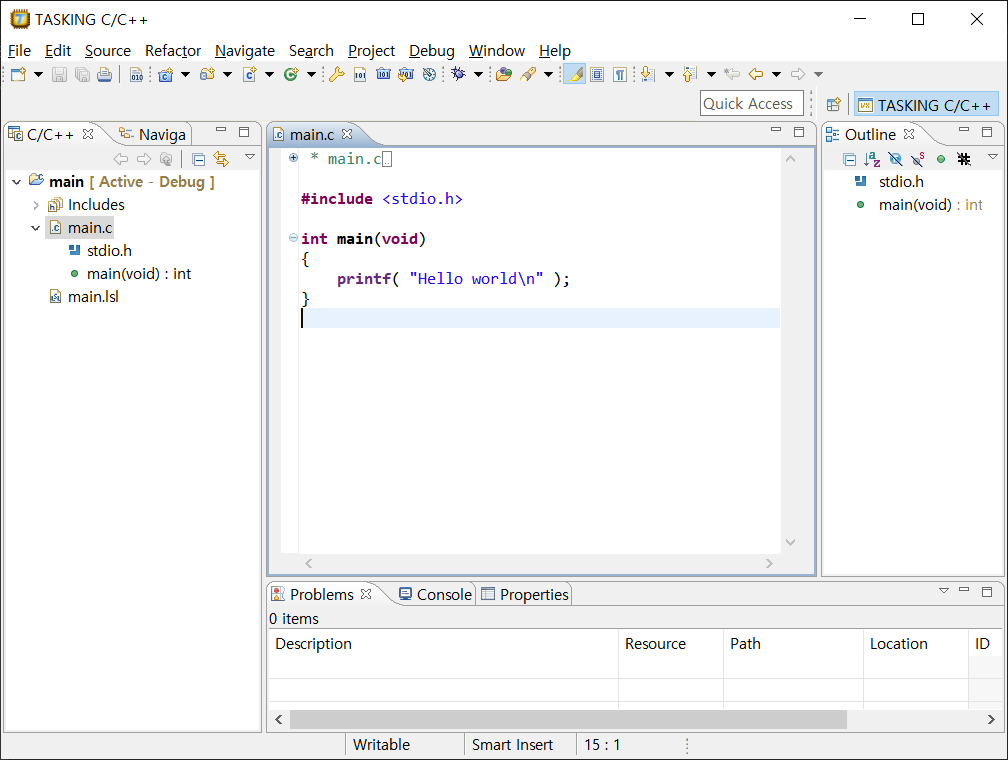Click the New C project icon
Image resolution: width=1008 pixels, height=760 pixels.
[165, 75]
